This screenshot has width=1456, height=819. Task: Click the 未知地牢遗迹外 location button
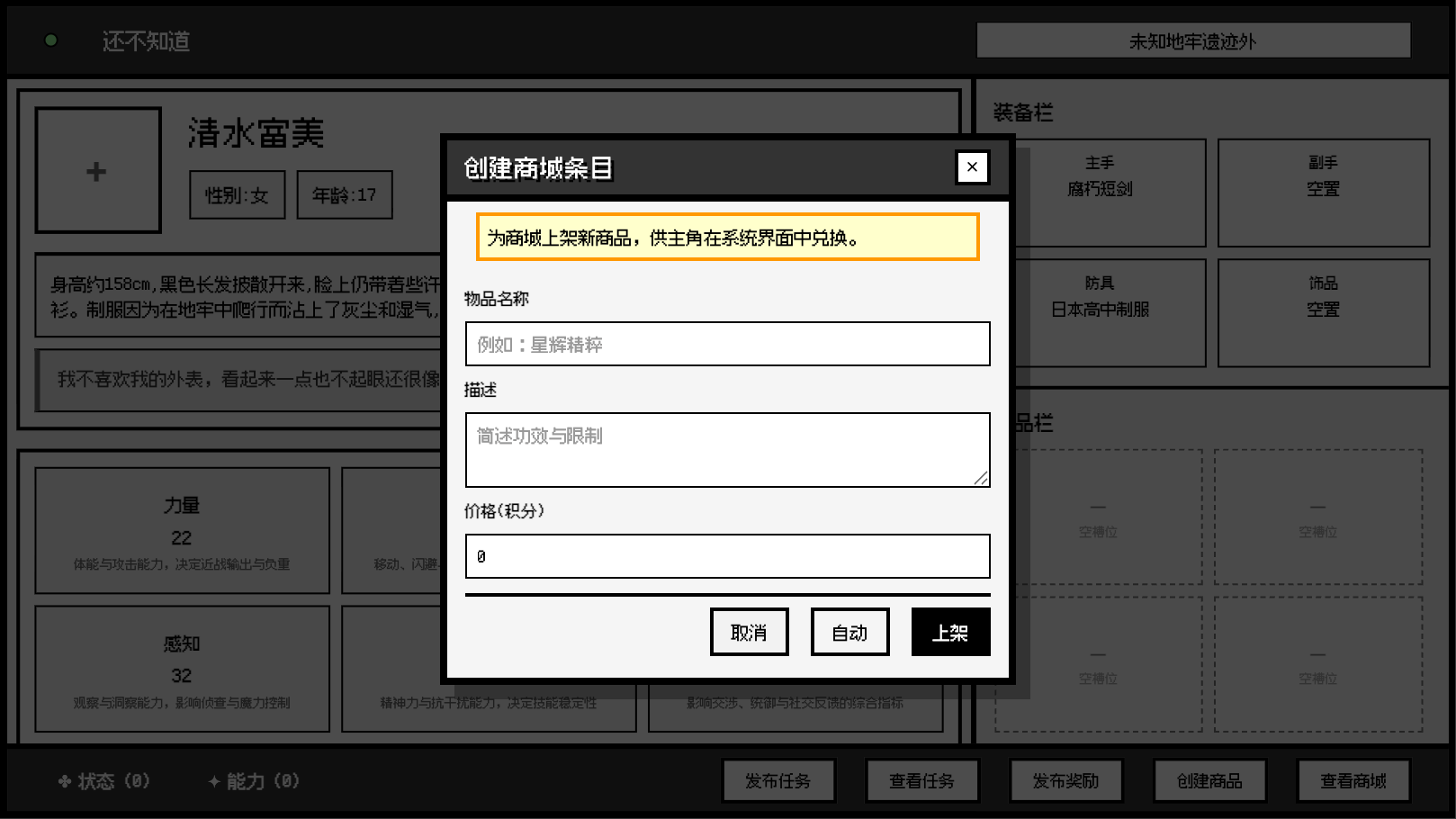point(1194,40)
